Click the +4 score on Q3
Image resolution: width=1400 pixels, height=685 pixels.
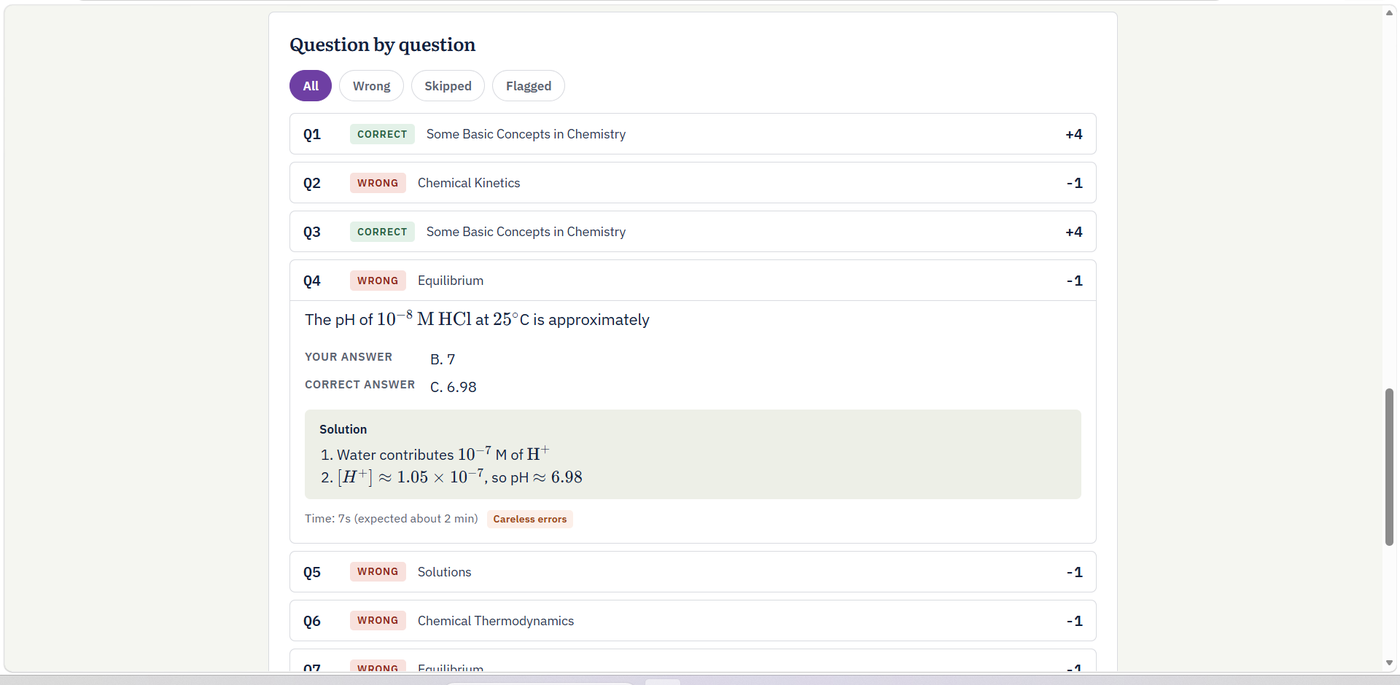click(1074, 232)
